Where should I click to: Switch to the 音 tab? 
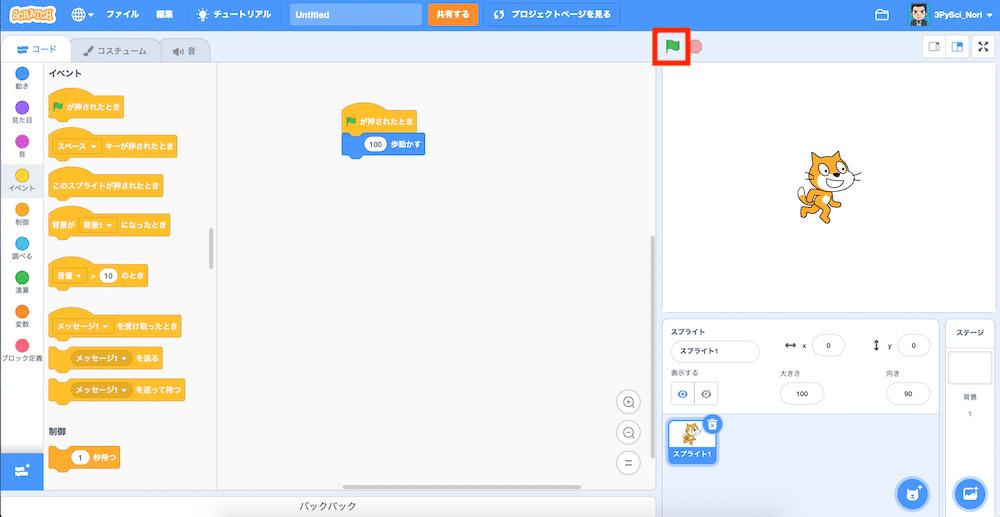184,50
